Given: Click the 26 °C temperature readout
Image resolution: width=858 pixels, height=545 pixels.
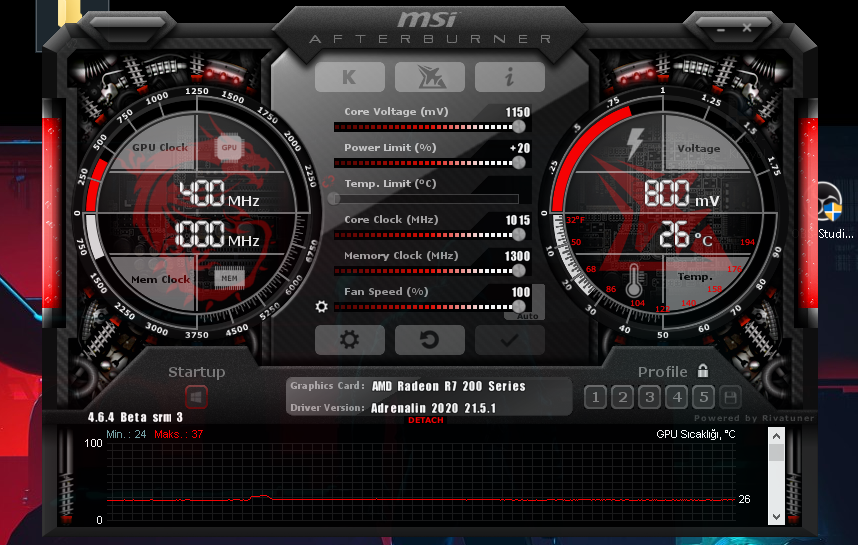Looking at the screenshot, I should pos(686,236).
